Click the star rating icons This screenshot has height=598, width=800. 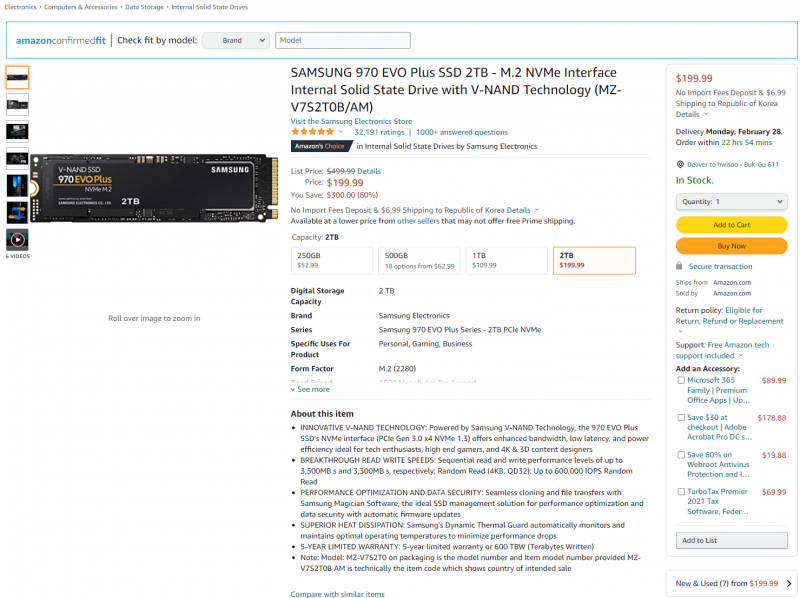(x=312, y=132)
